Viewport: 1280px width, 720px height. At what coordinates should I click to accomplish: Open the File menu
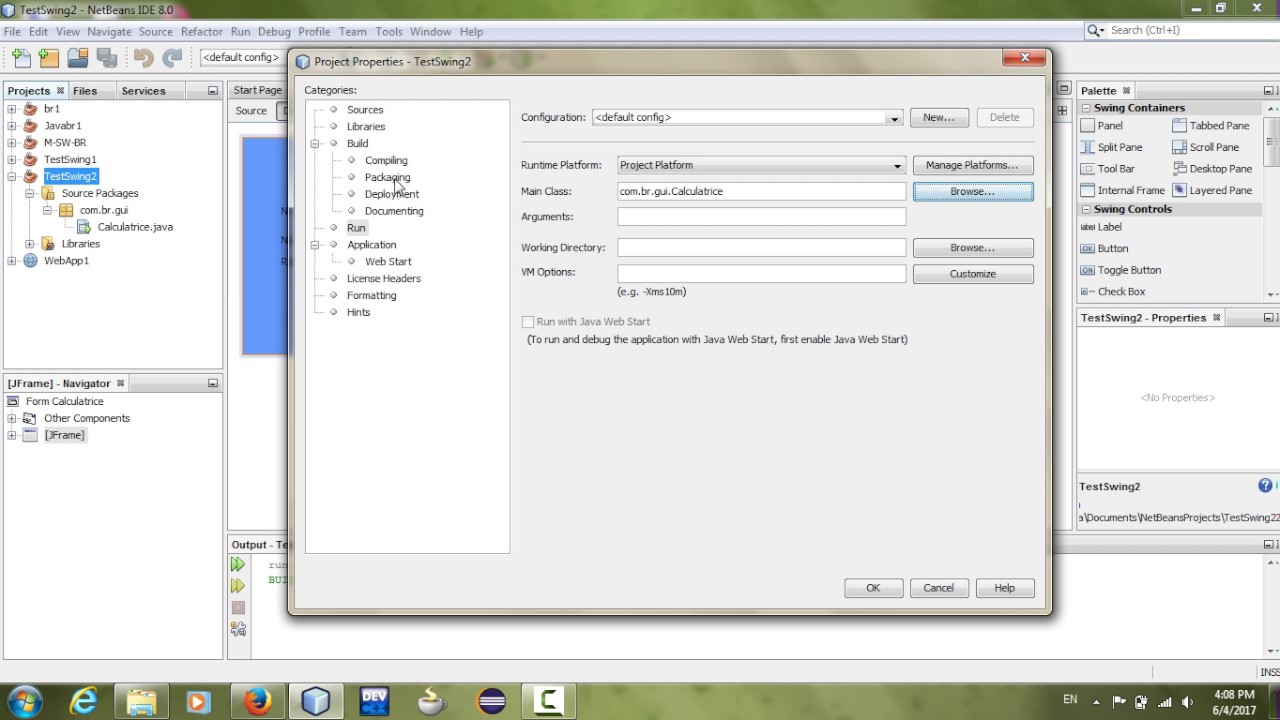12,32
